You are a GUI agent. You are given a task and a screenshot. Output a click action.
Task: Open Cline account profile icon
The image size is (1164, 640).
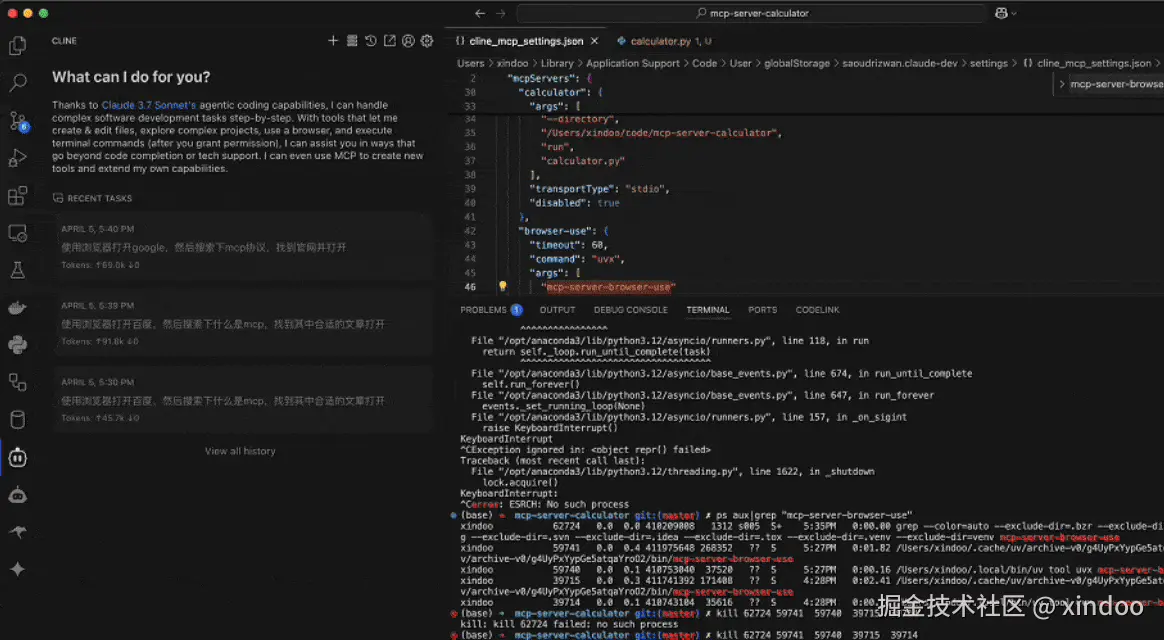[408, 41]
